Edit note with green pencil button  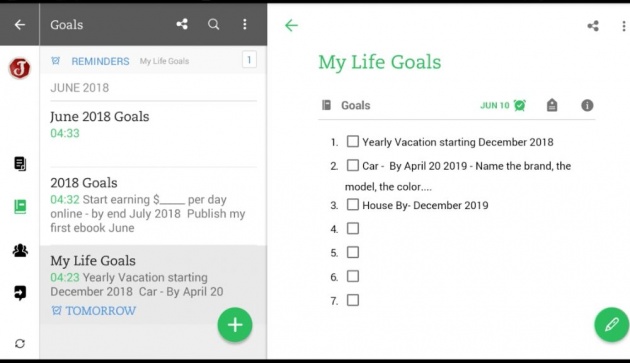coord(612,325)
